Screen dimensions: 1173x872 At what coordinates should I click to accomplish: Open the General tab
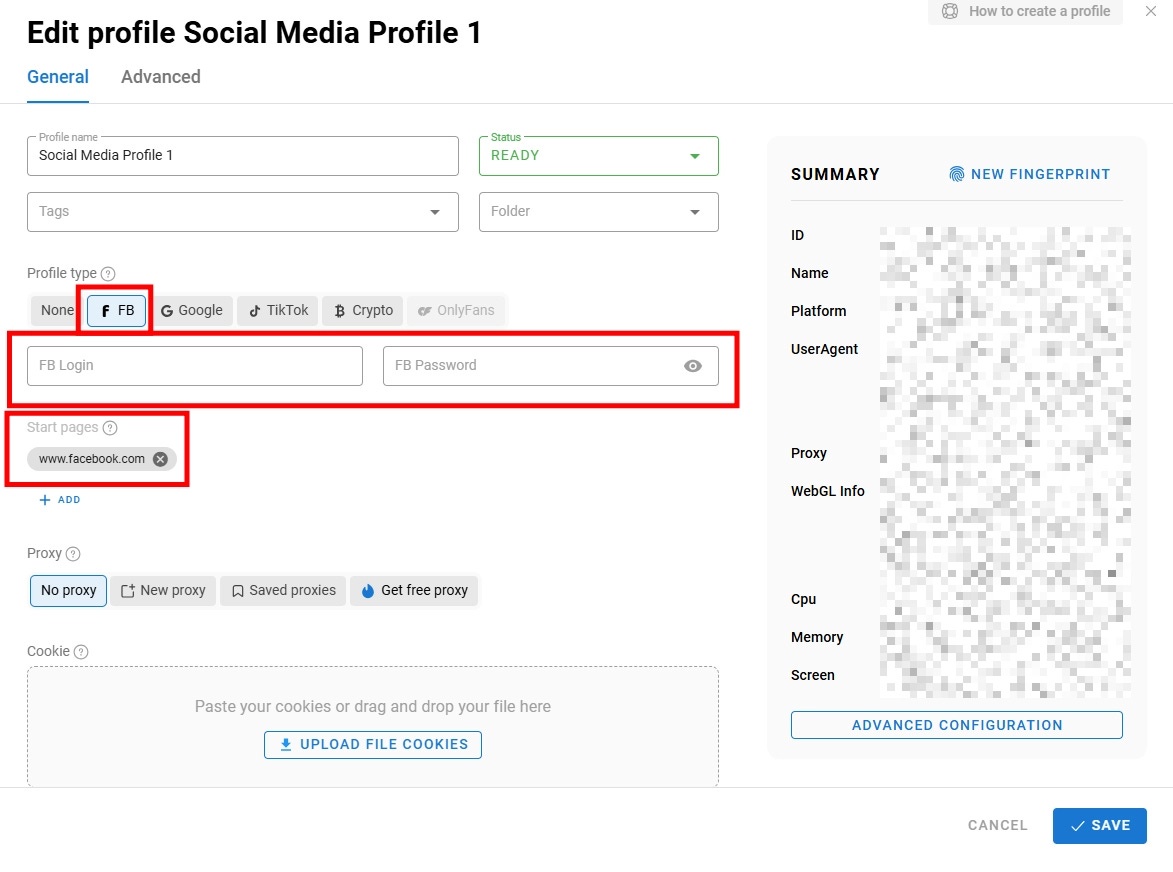57,77
